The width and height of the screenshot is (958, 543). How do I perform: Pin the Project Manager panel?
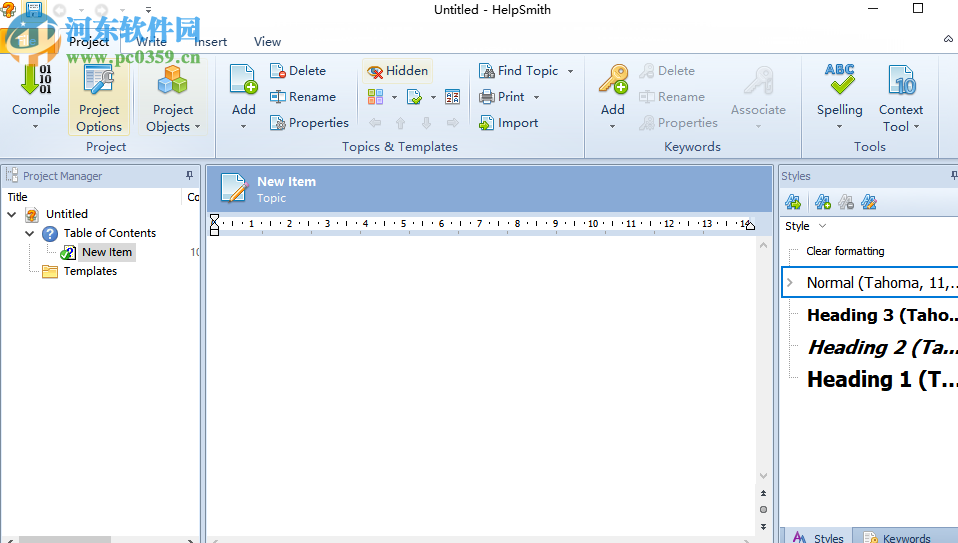point(189,176)
